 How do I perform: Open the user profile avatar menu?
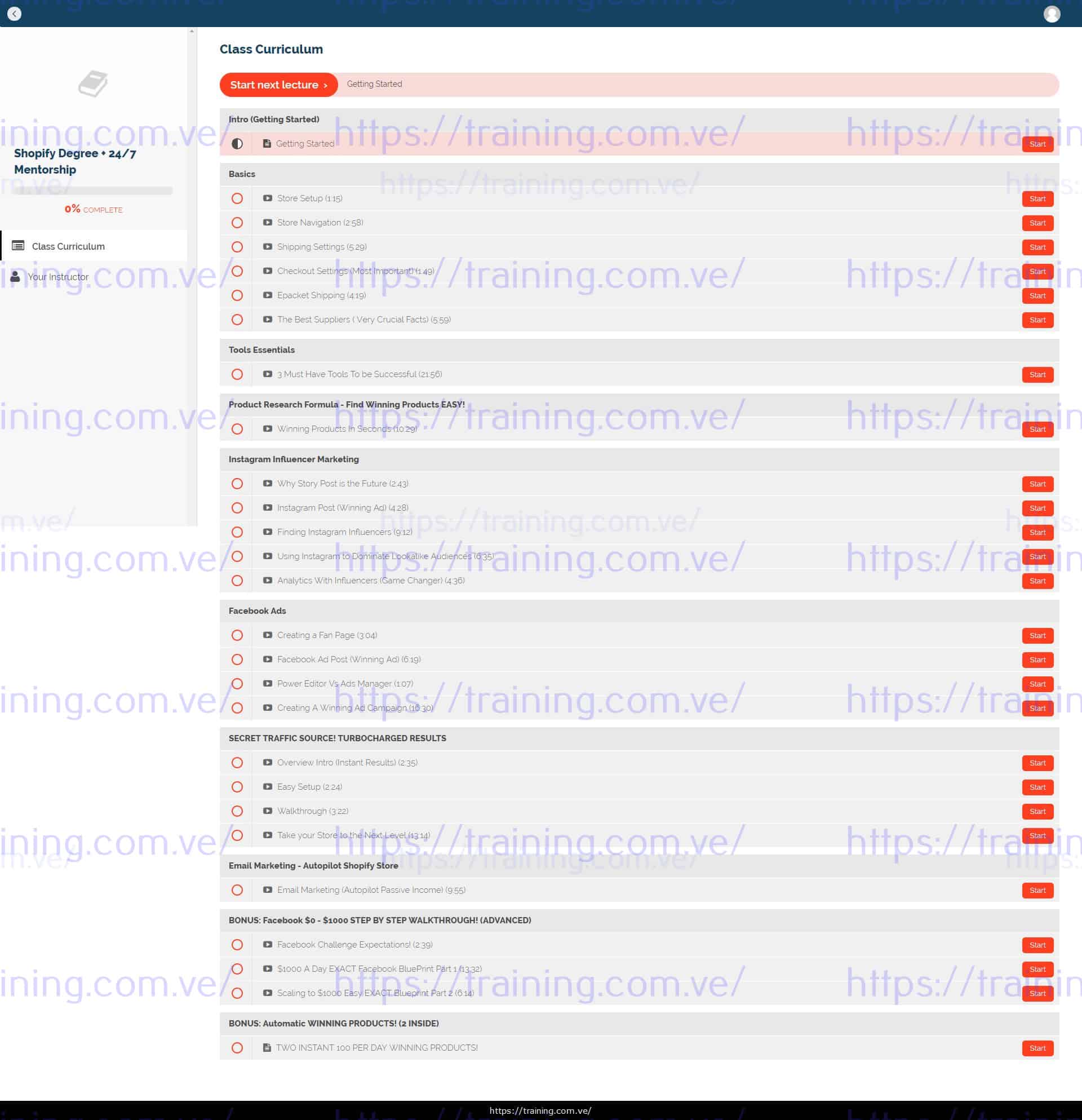[1051, 14]
